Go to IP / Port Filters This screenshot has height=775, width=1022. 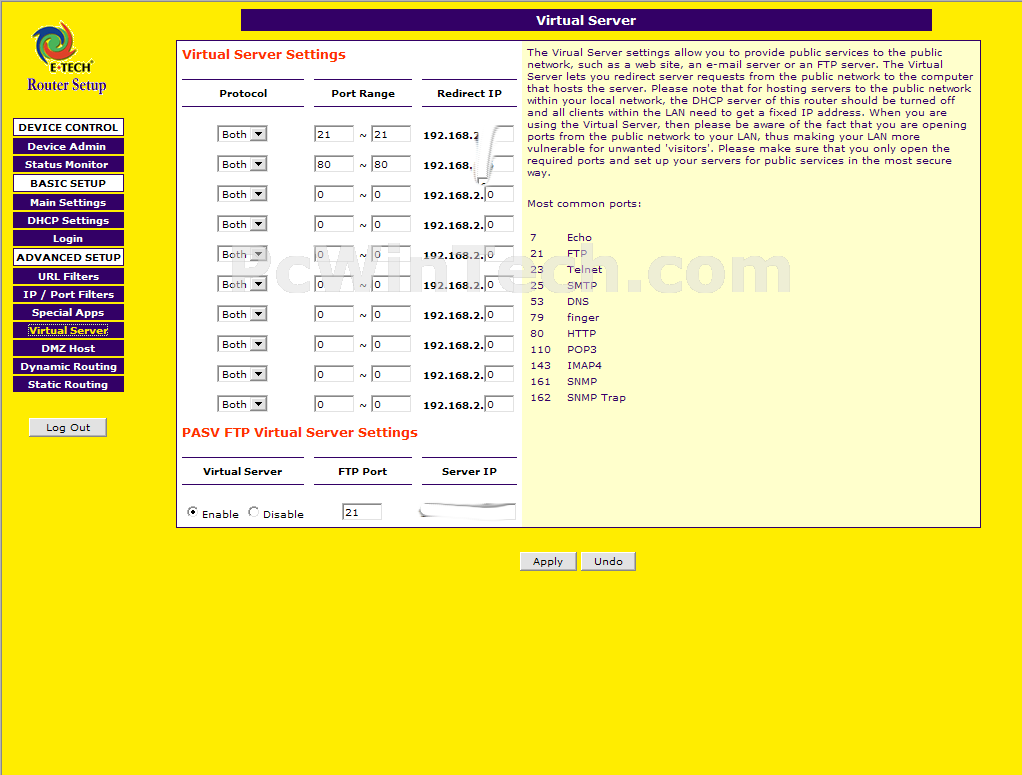click(x=68, y=294)
